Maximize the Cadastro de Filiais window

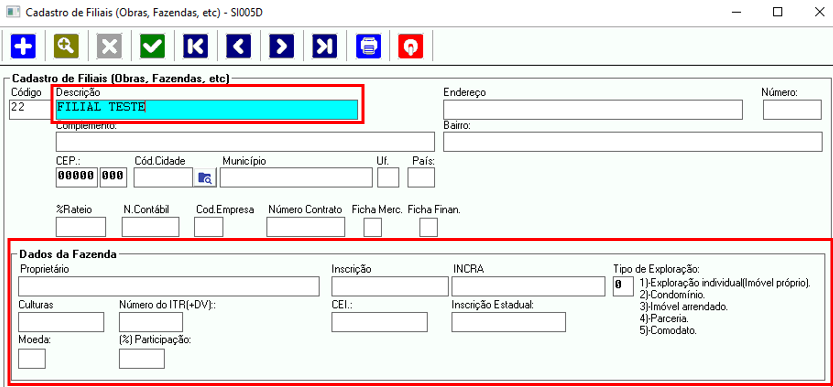tap(777, 12)
